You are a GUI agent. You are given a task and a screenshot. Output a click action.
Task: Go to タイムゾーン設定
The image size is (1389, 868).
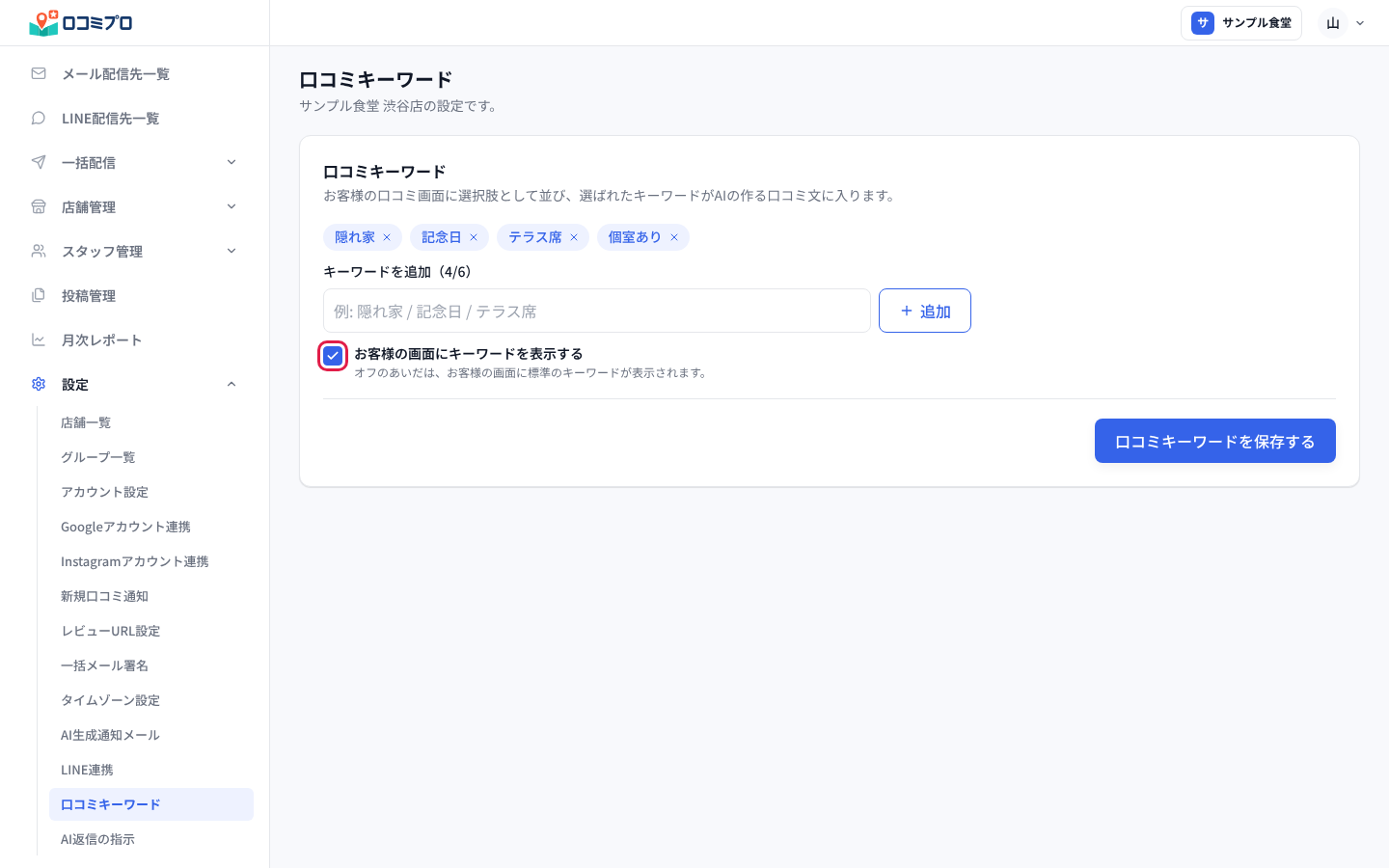[151, 700]
